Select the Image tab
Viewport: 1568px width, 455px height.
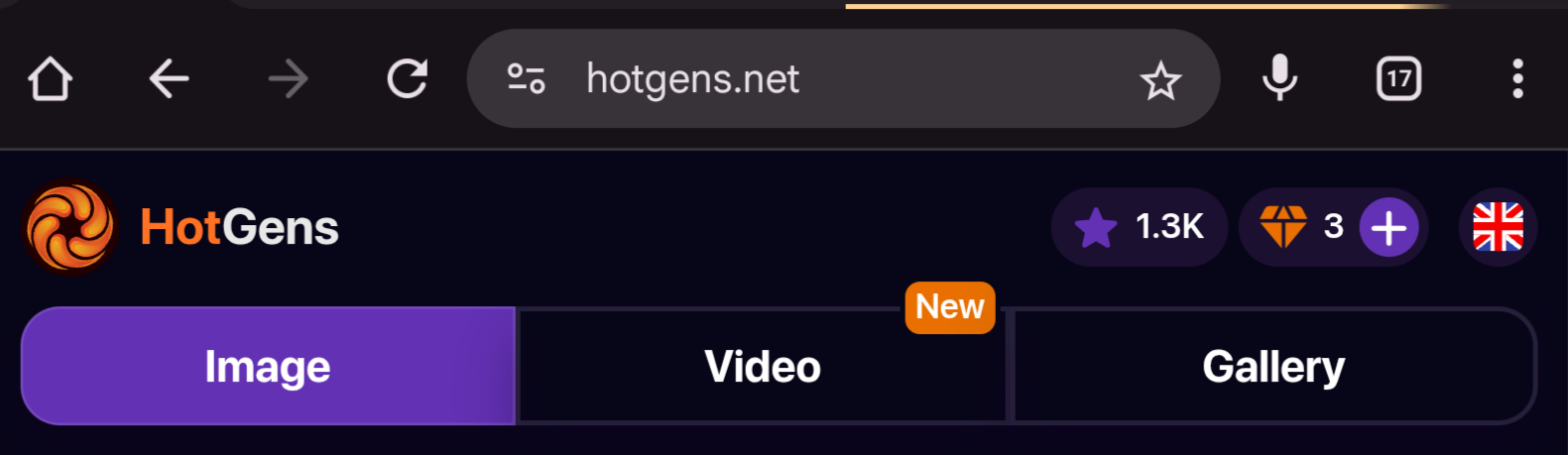pyautogui.click(x=268, y=366)
